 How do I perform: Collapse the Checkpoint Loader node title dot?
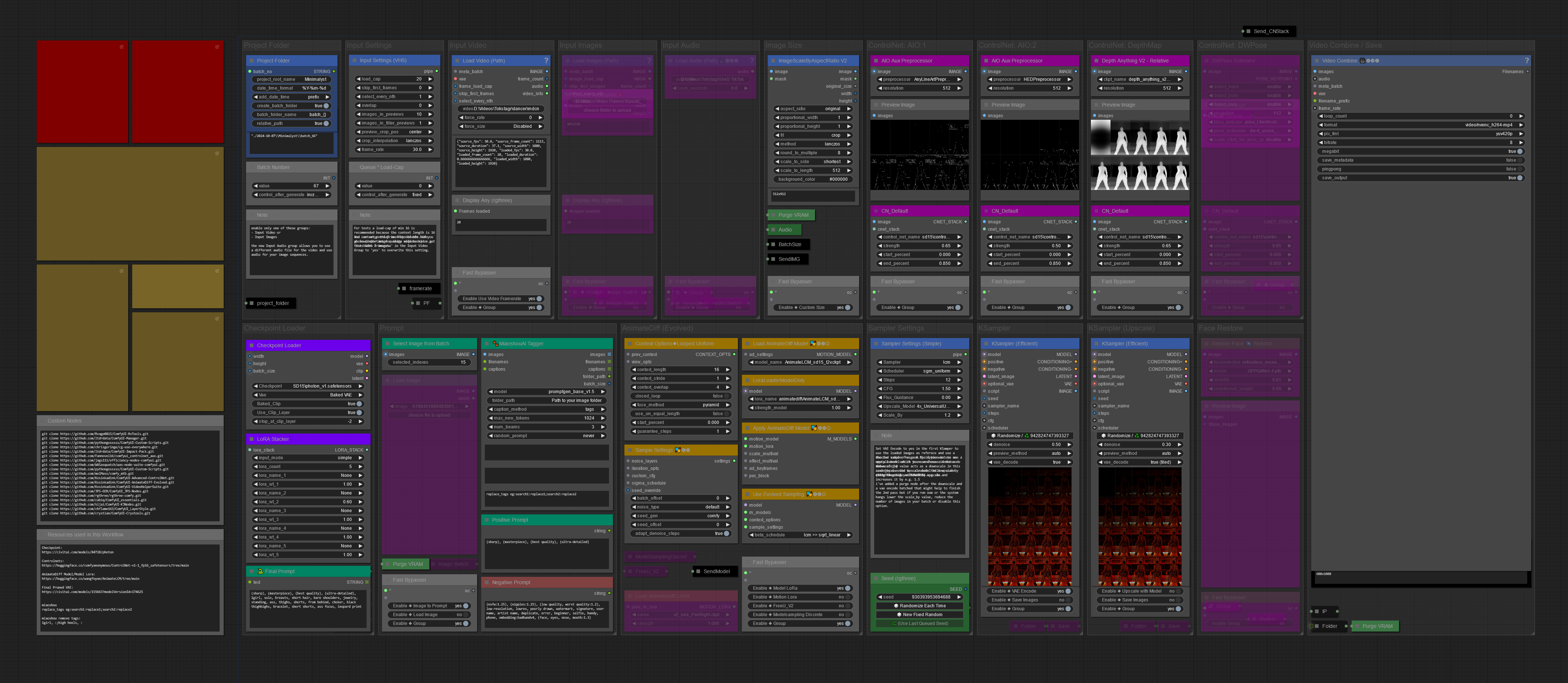(251, 345)
